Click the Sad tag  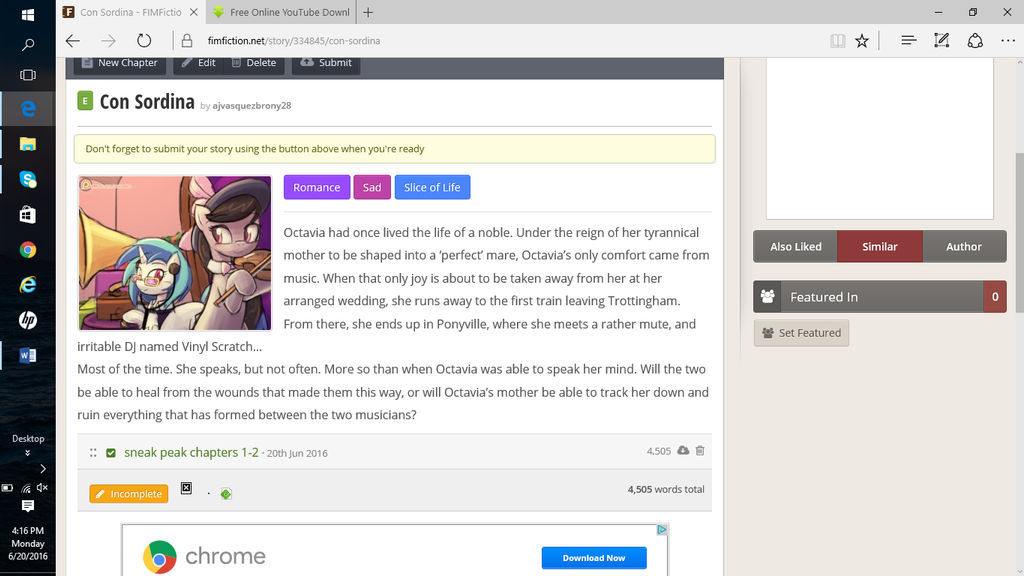point(372,187)
